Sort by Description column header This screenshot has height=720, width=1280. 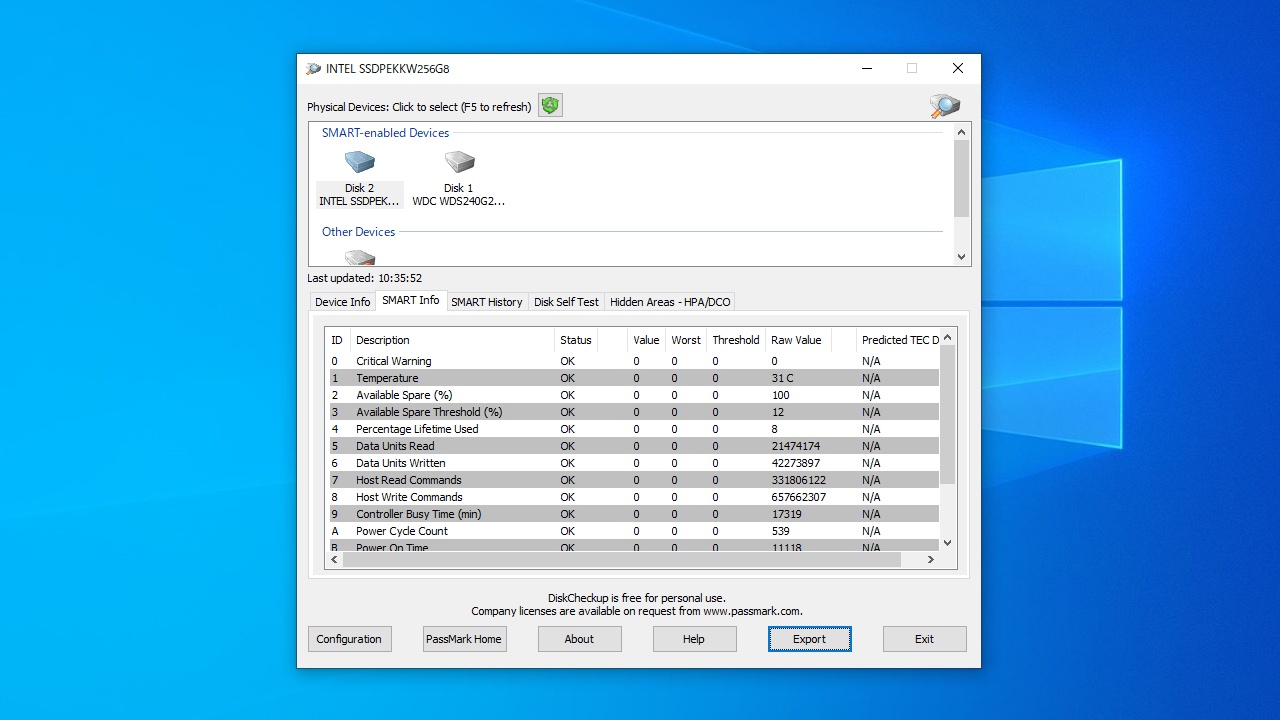(452, 340)
